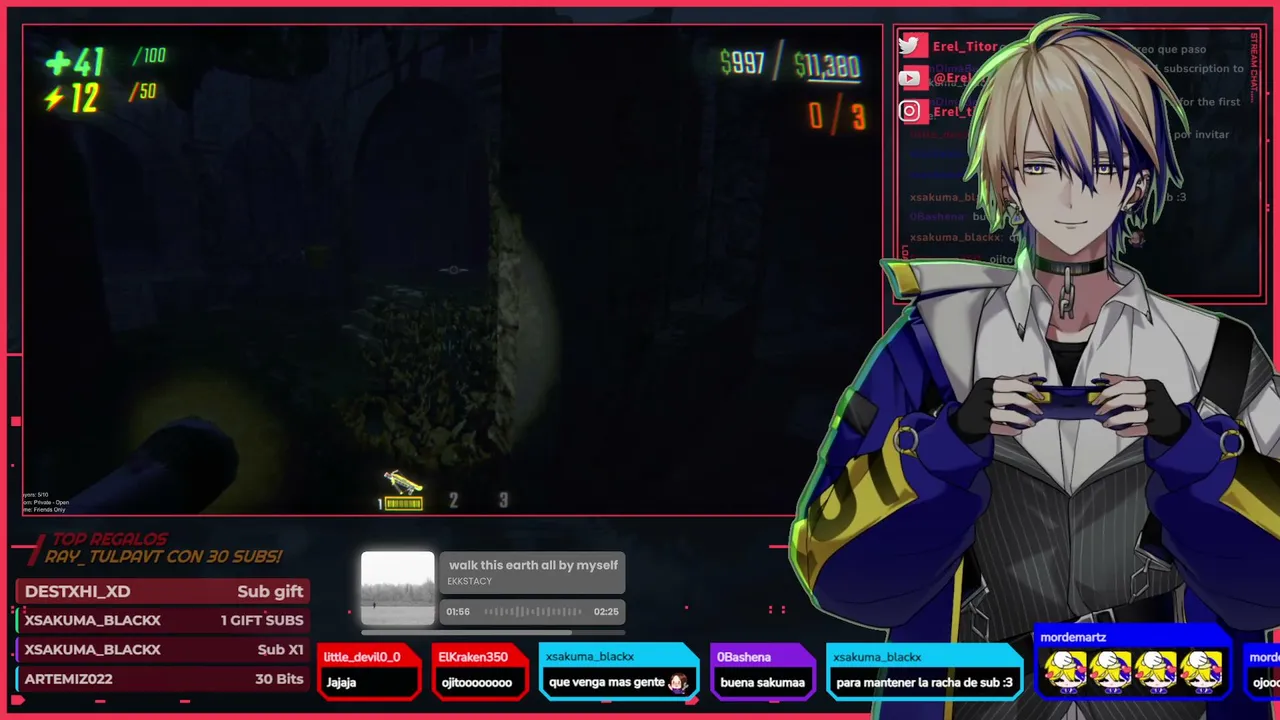Click the 0 / 3 objective counter

(837, 116)
